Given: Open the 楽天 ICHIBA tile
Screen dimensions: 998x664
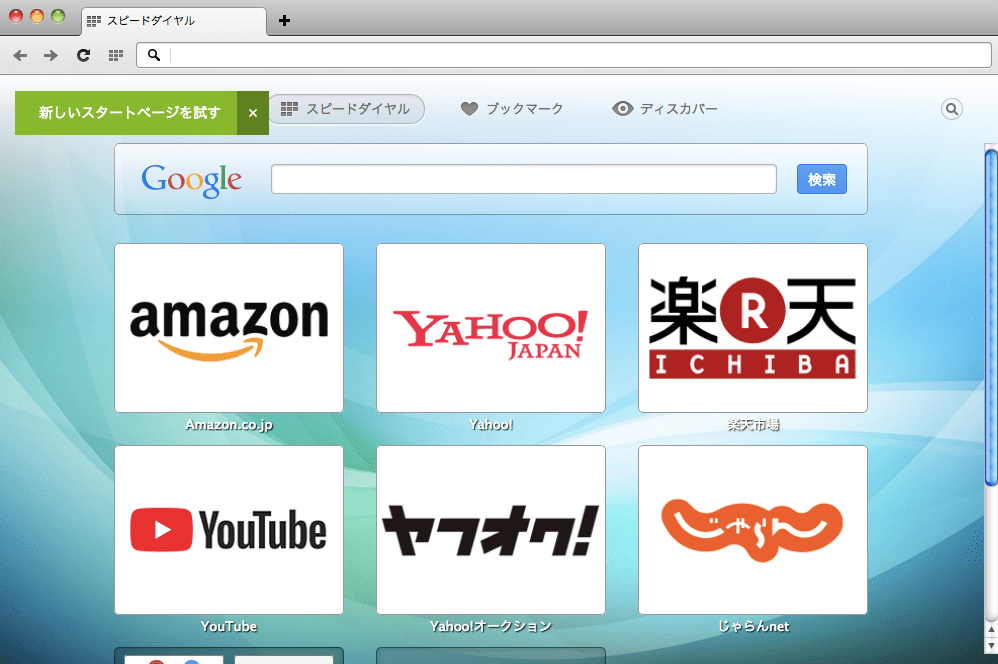Looking at the screenshot, I should (753, 328).
